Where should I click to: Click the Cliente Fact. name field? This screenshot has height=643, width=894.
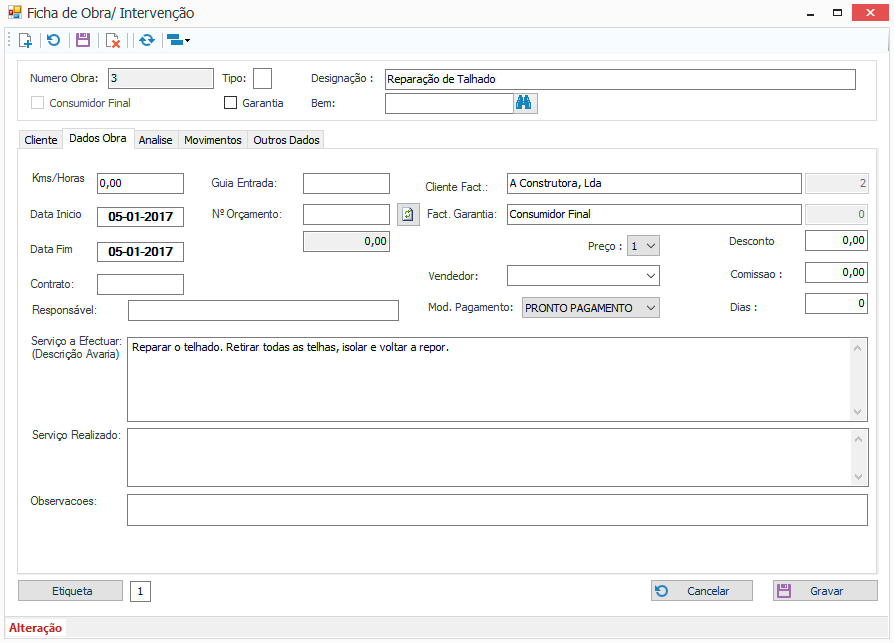[x=654, y=184]
